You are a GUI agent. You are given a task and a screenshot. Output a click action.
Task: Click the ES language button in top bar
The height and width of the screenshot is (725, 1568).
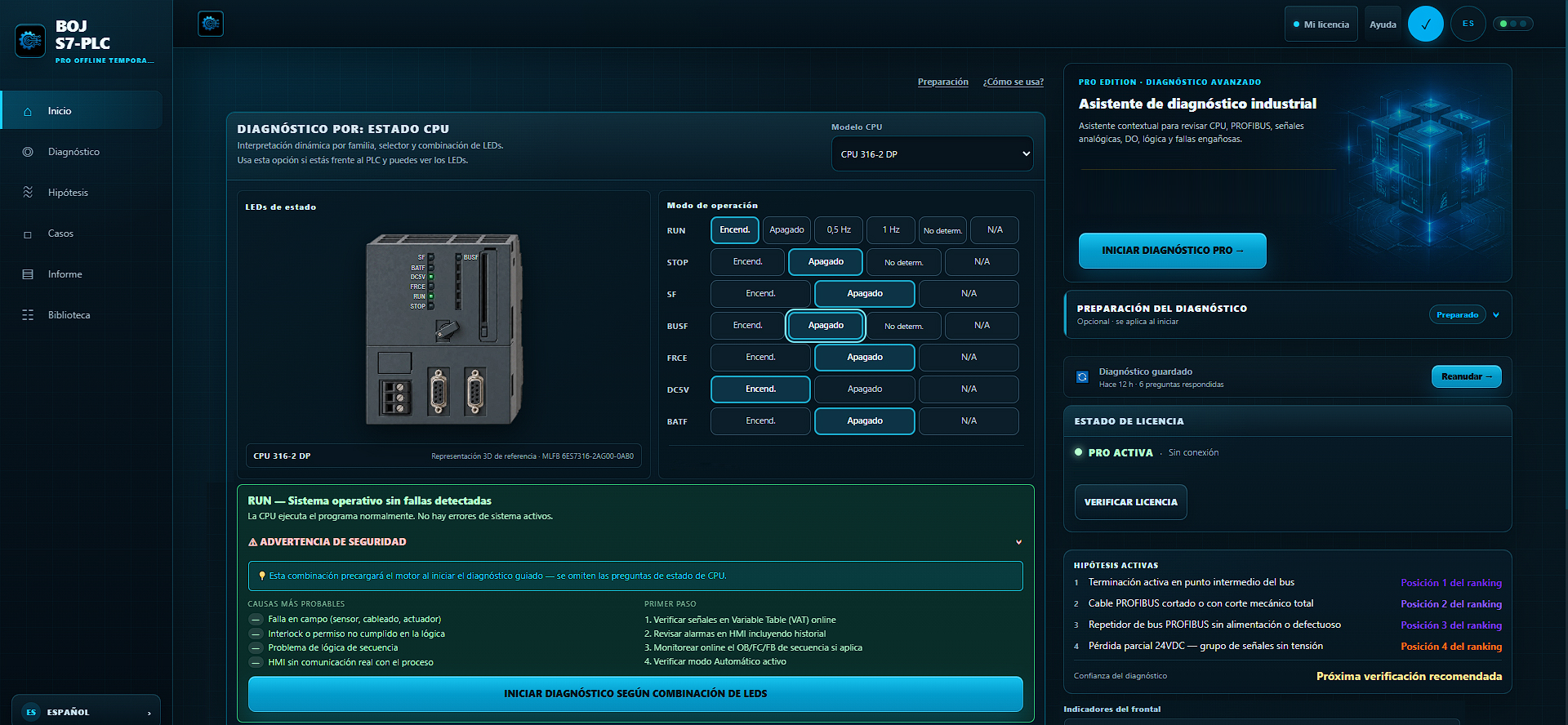pyautogui.click(x=1468, y=24)
